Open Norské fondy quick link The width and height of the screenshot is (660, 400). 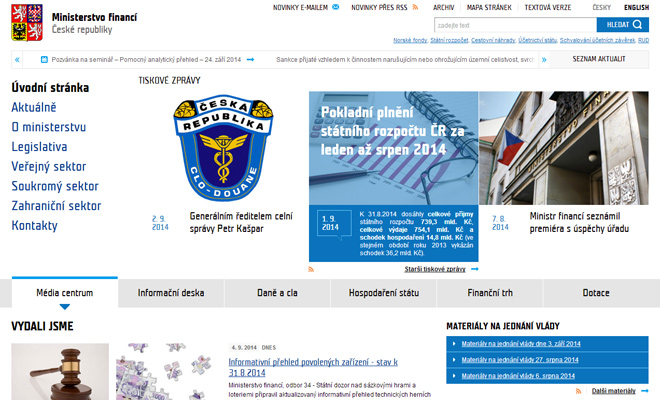(x=410, y=40)
